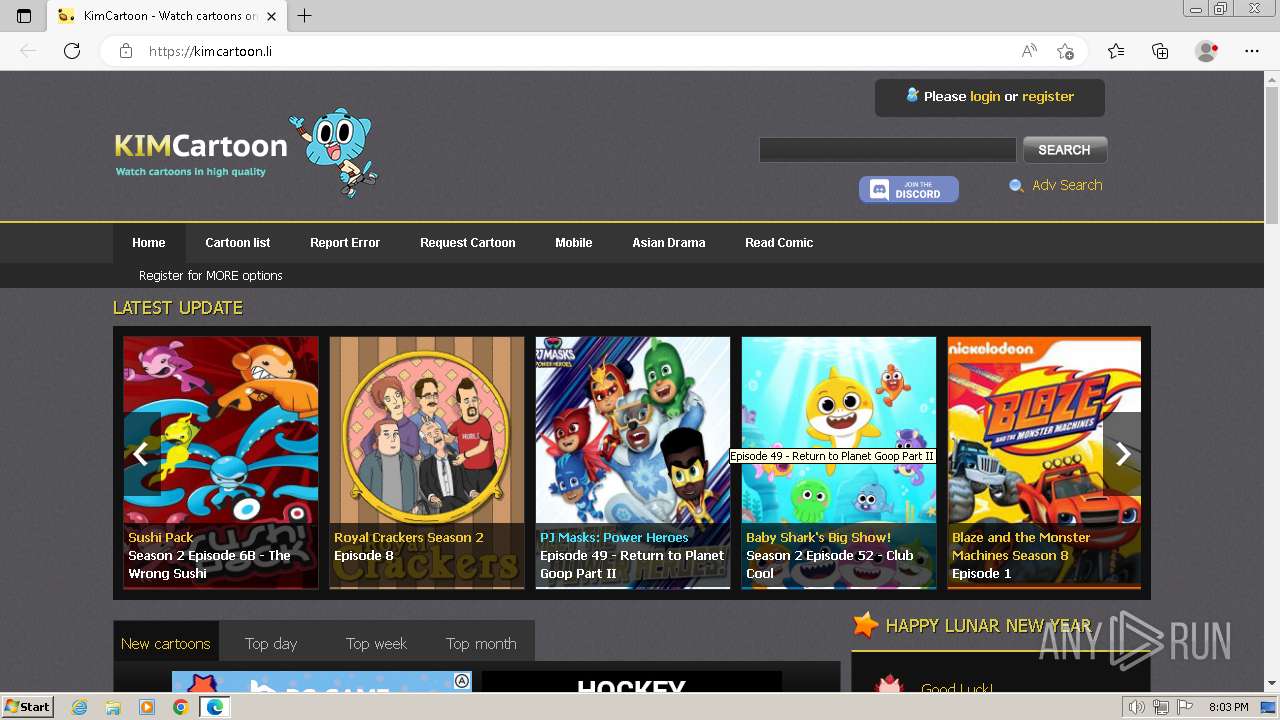Viewport: 1280px width, 720px height.
Task: Open the Favorites list icon
Action: pos(1116,51)
